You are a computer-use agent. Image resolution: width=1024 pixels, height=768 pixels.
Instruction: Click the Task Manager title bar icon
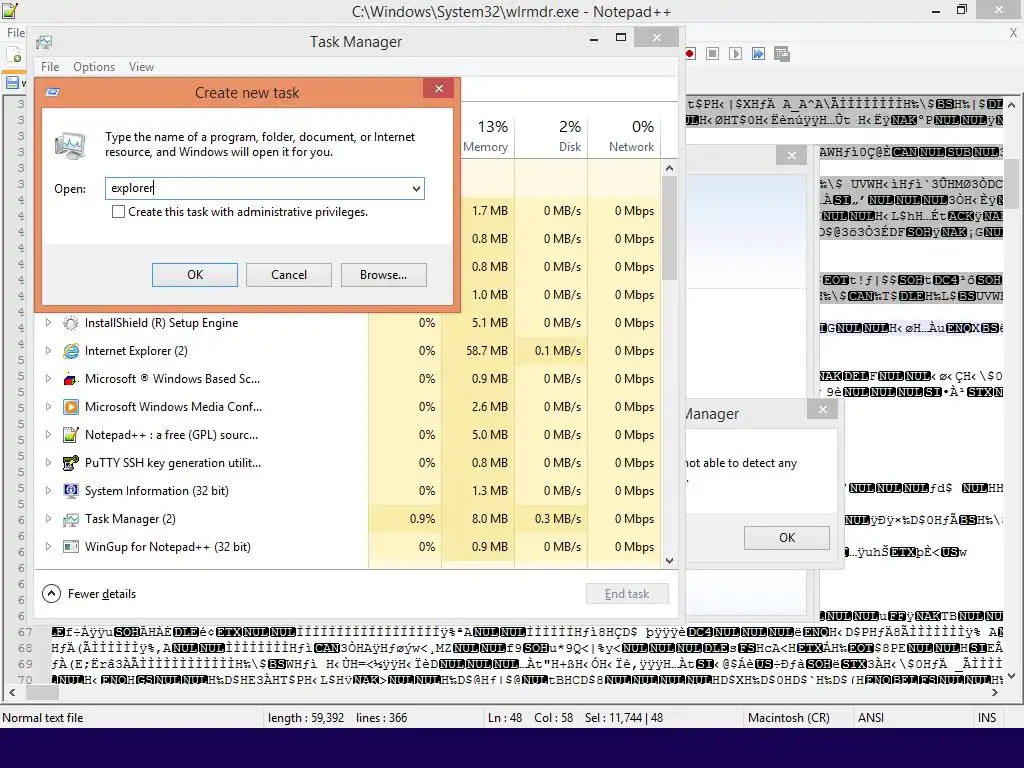point(44,42)
